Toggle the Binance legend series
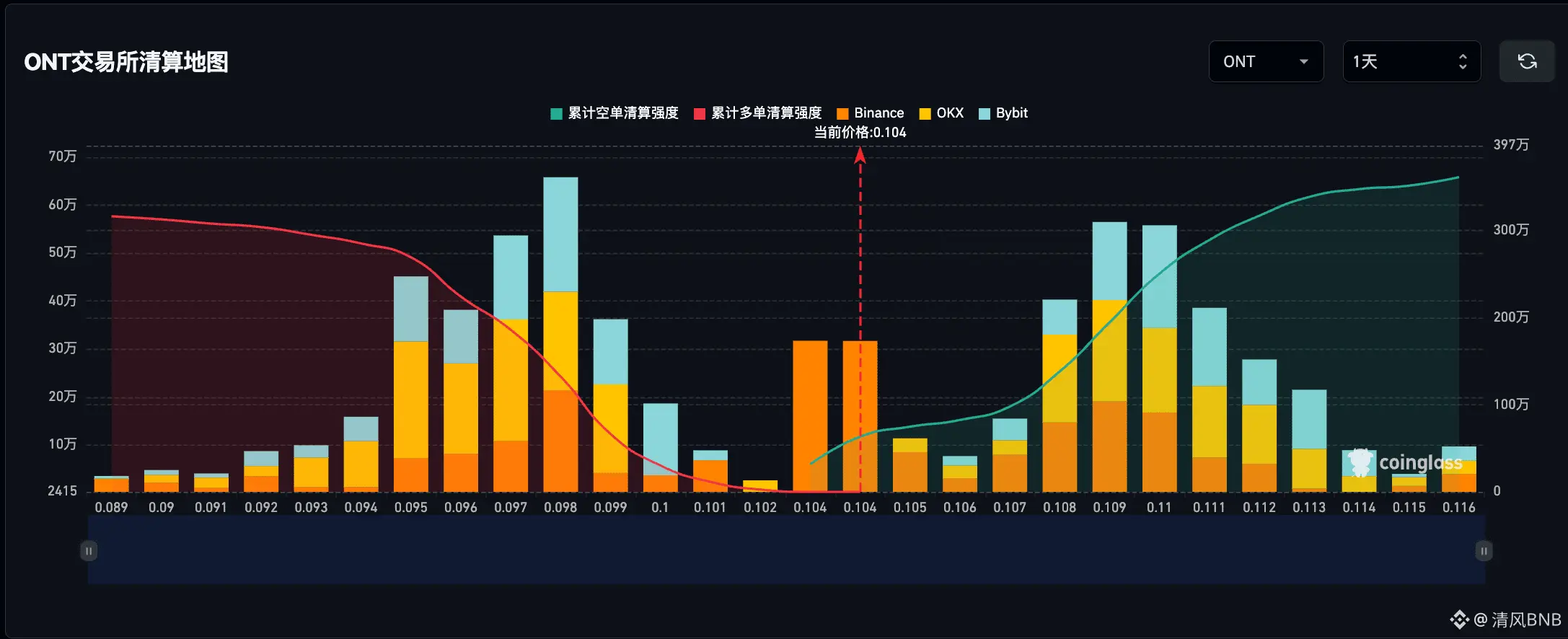The height and width of the screenshot is (639, 1568). click(x=870, y=113)
